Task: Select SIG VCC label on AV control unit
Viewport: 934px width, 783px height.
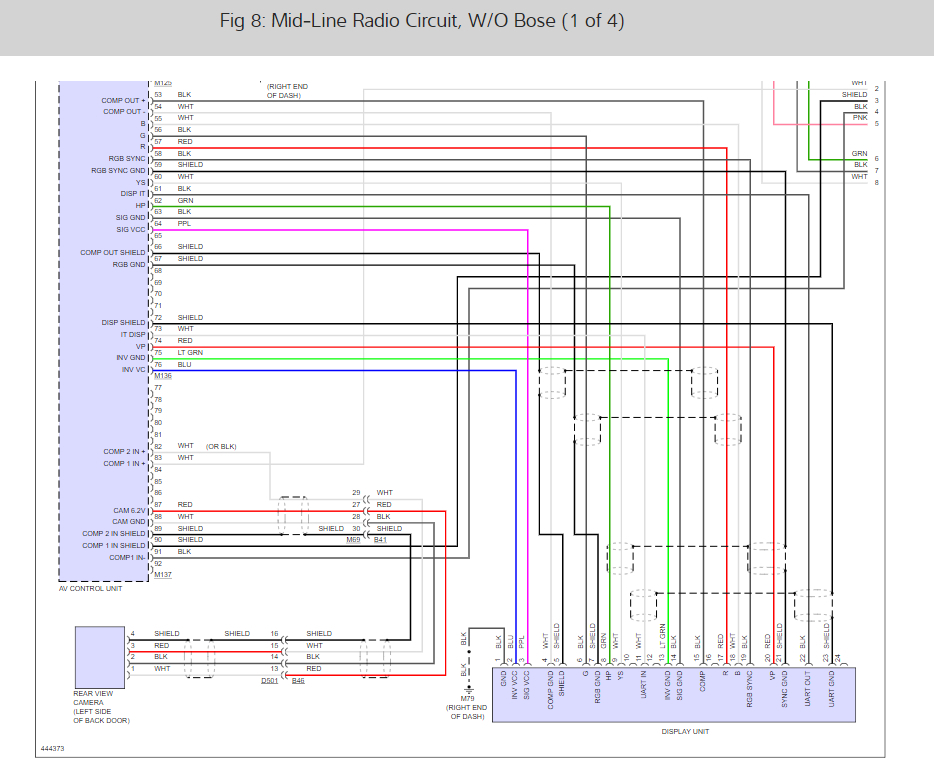Action: tap(130, 229)
